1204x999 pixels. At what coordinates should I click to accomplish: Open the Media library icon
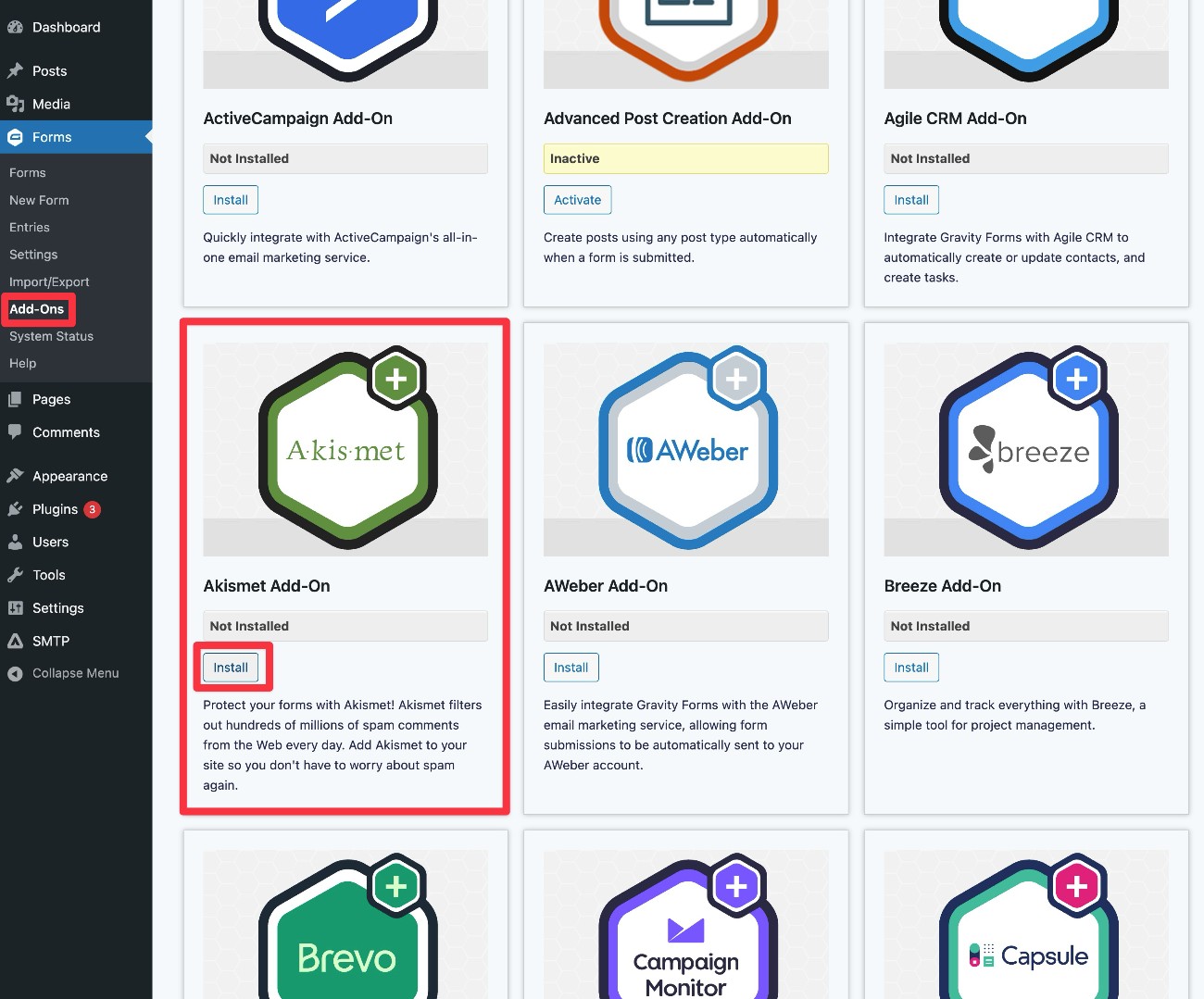click(x=16, y=104)
